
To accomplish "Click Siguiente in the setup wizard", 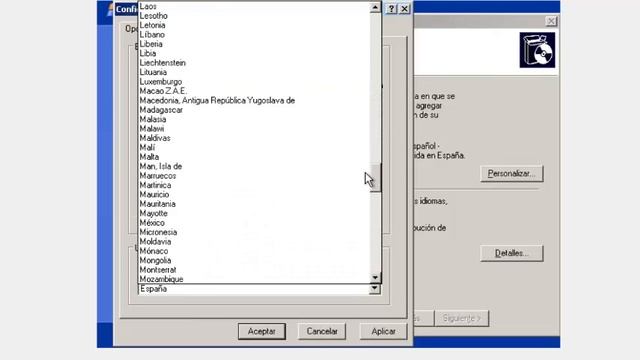I will coord(462,318).
